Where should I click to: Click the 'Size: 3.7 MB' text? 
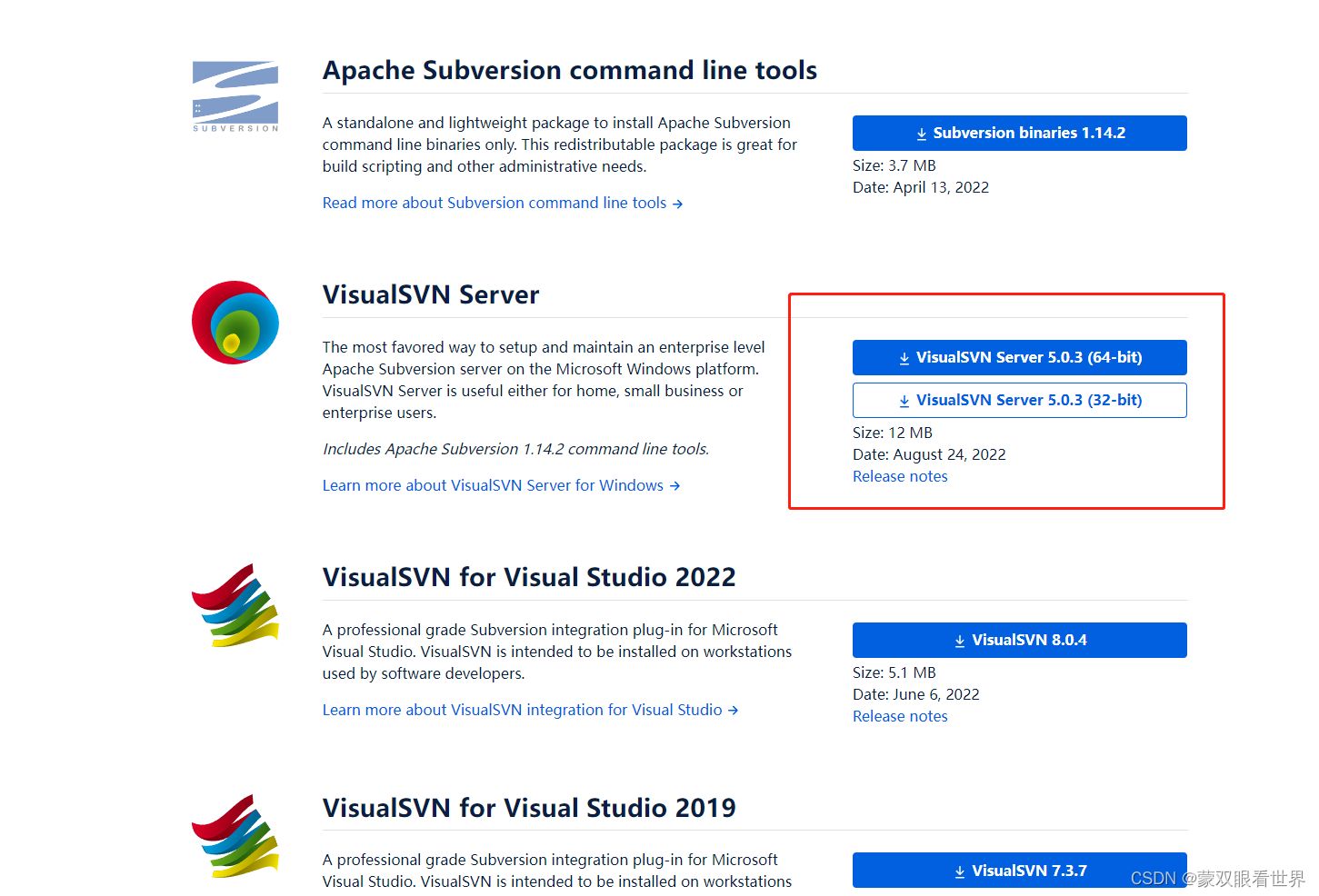(894, 165)
